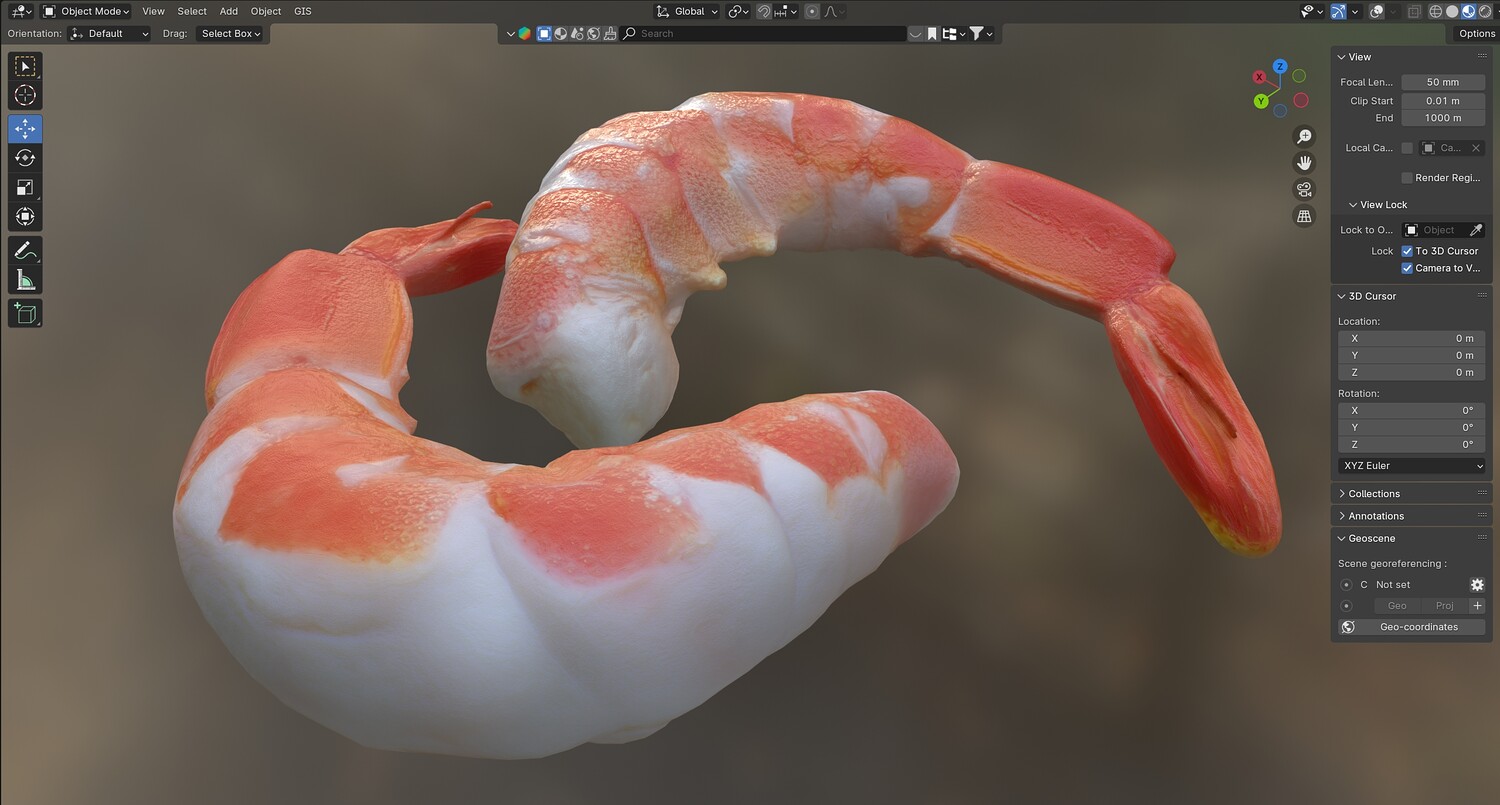Toggle the camera view icon

click(1304, 189)
